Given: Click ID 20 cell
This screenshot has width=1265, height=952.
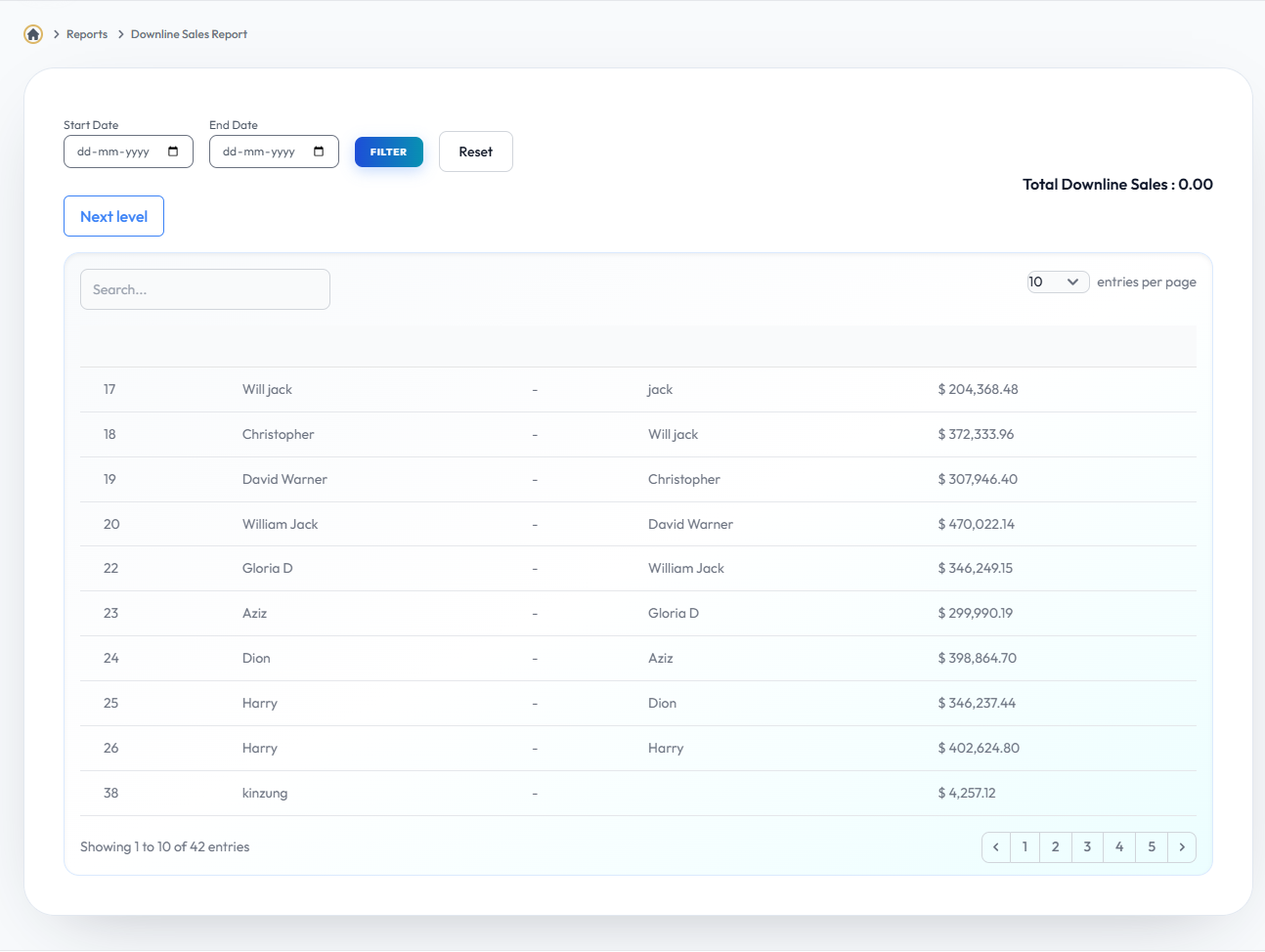Looking at the screenshot, I should [x=111, y=524].
